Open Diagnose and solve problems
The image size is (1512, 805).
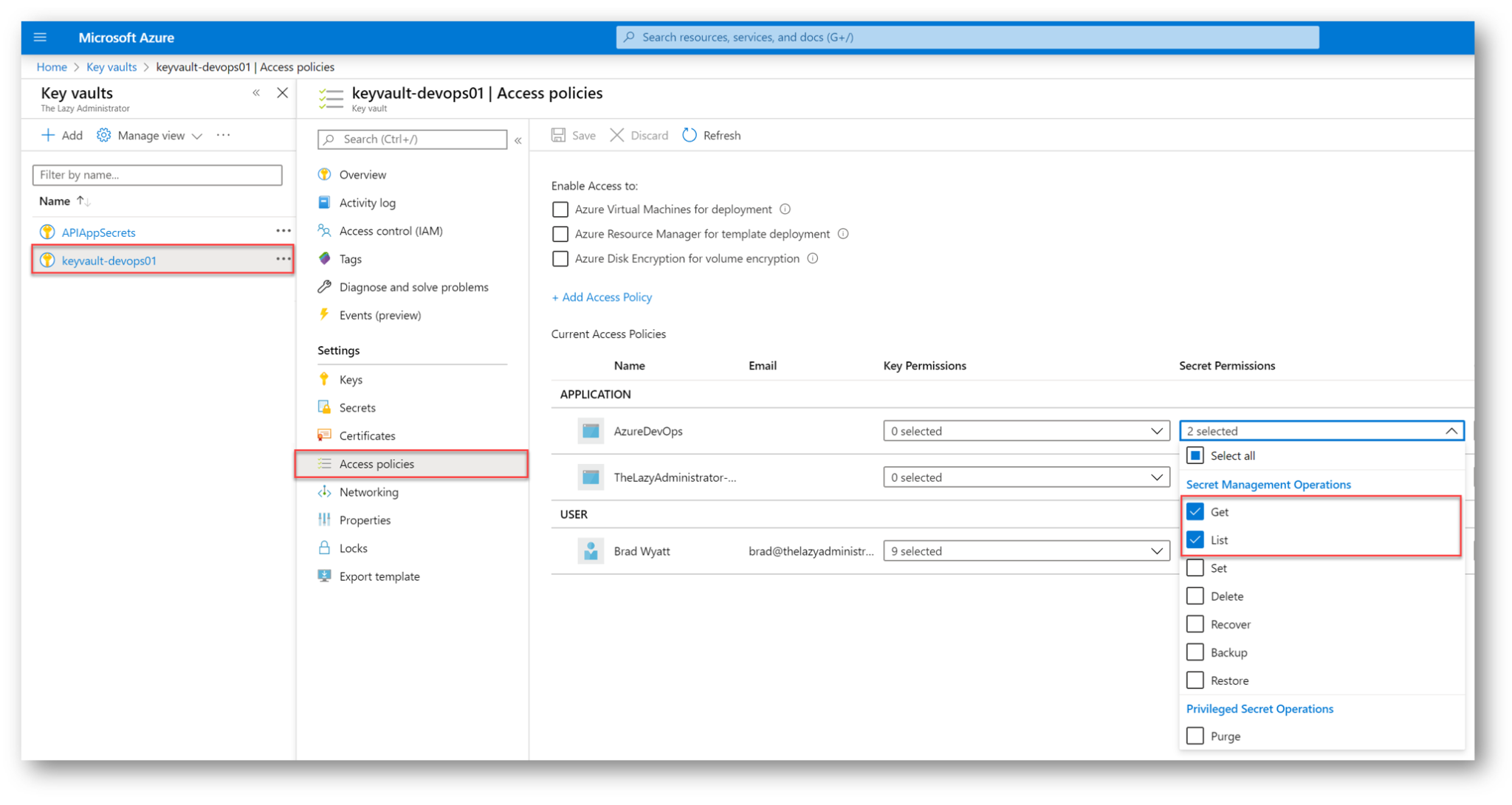(x=412, y=287)
